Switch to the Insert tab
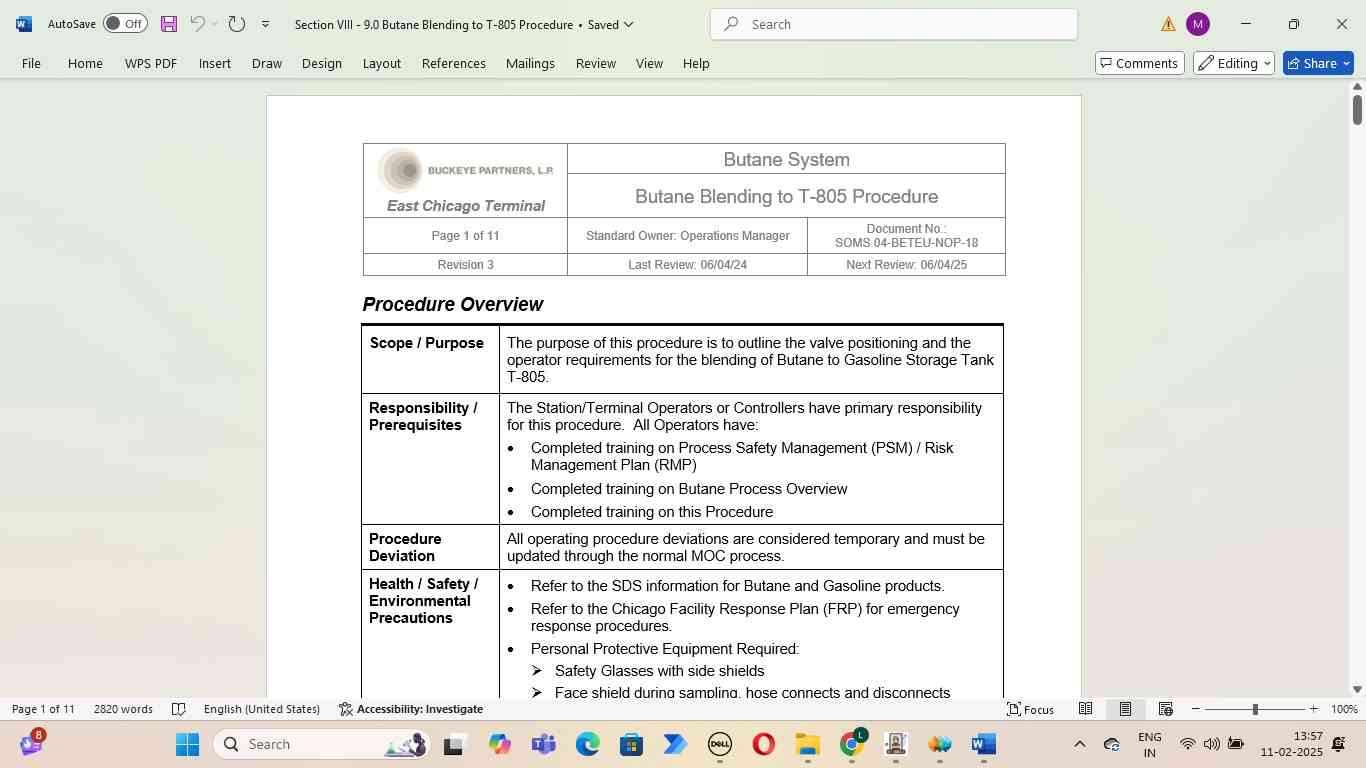Viewport: 1366px width, 768px height. point(215,63)
